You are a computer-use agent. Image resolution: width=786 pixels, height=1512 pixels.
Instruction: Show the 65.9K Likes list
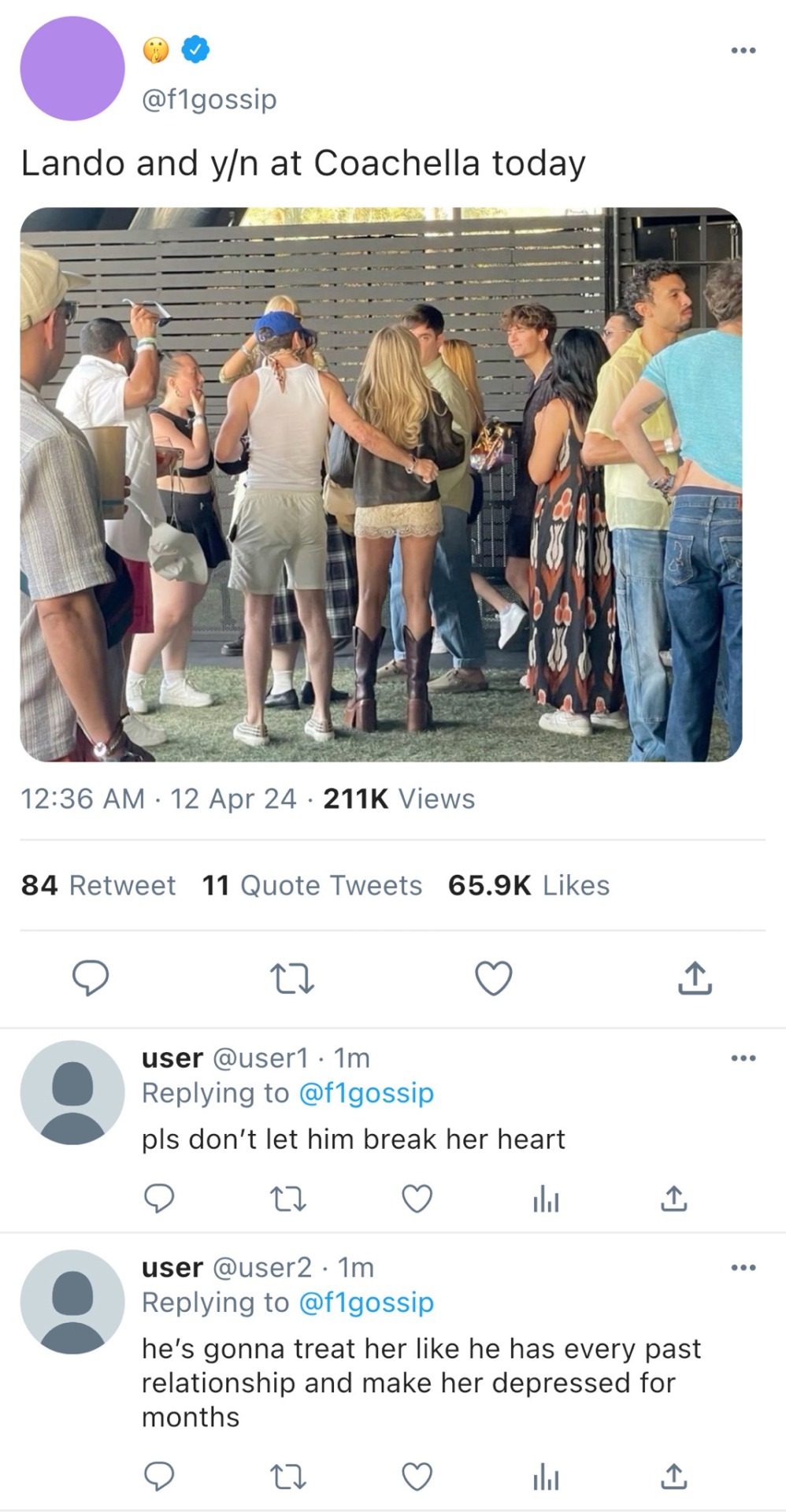point(528,885)
